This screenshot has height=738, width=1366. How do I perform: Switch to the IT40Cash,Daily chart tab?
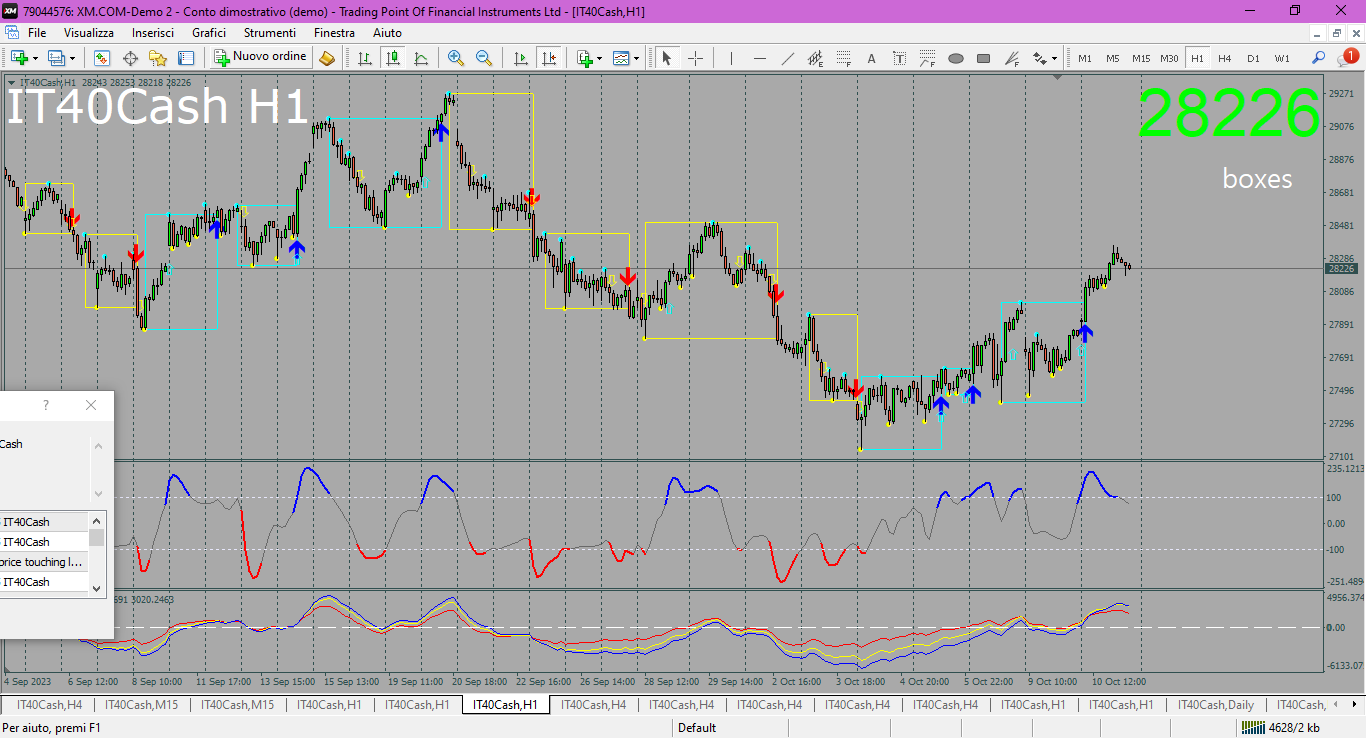pos(1216,705)
